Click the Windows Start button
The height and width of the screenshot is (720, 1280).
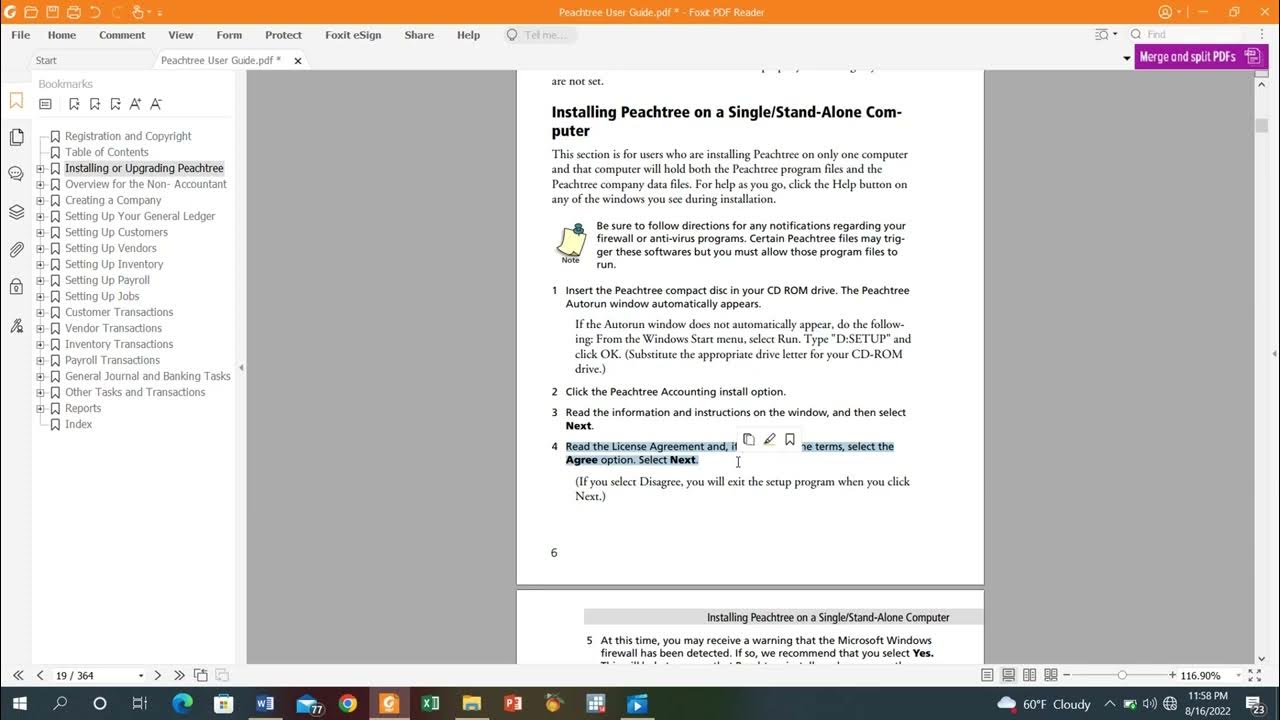coord(19,704)
